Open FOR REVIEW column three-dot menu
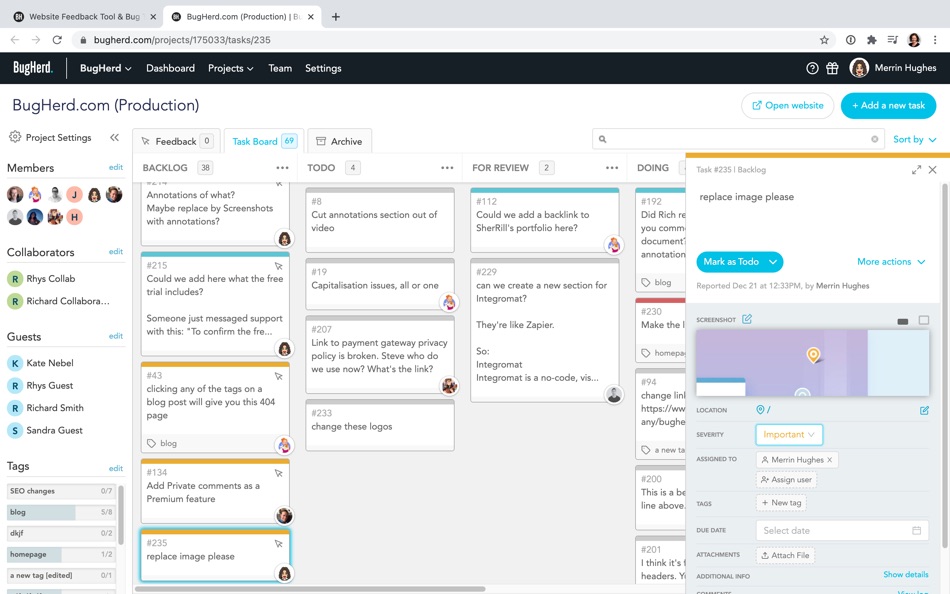 612,168
